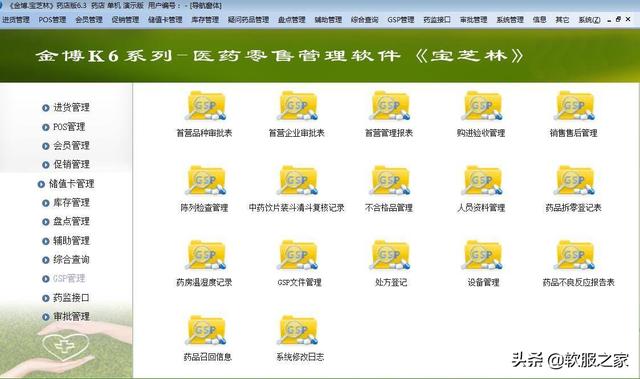Viewport: 640px width, 379px height.
Task: Open the 销售售后管理 folder icon
Action: click(x=574, y=106)
